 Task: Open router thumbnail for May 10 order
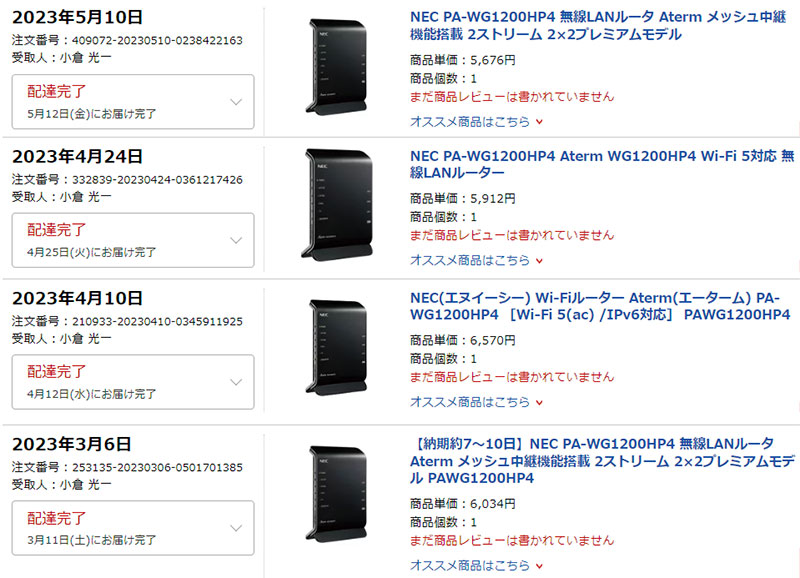click(337, 65)
